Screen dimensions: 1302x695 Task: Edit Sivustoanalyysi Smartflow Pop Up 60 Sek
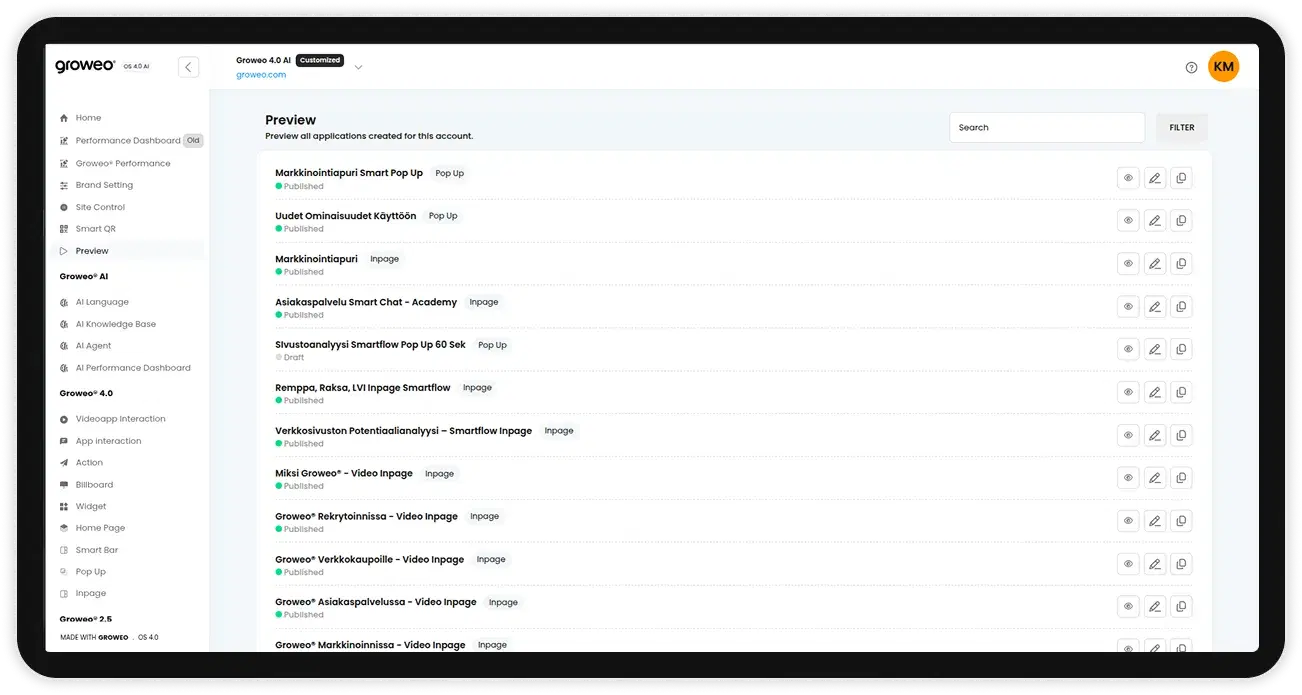click(x=1154, y=349)
